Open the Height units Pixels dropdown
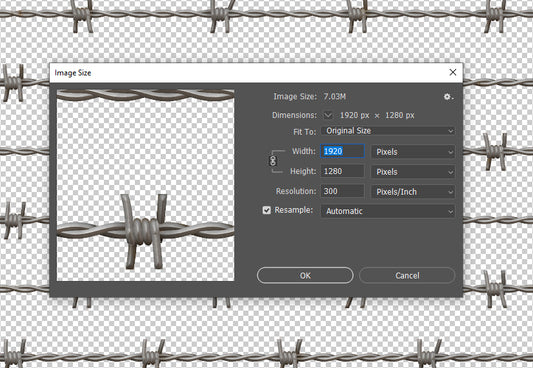This screenshot has height=368, width=533. [413, 172]
